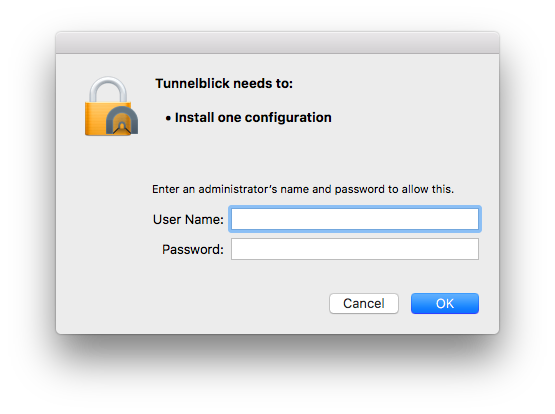Screen dimensions: 555x414
Task: Click the 'Tunnelblick needs to:' heading
Action: click(224, 84)
